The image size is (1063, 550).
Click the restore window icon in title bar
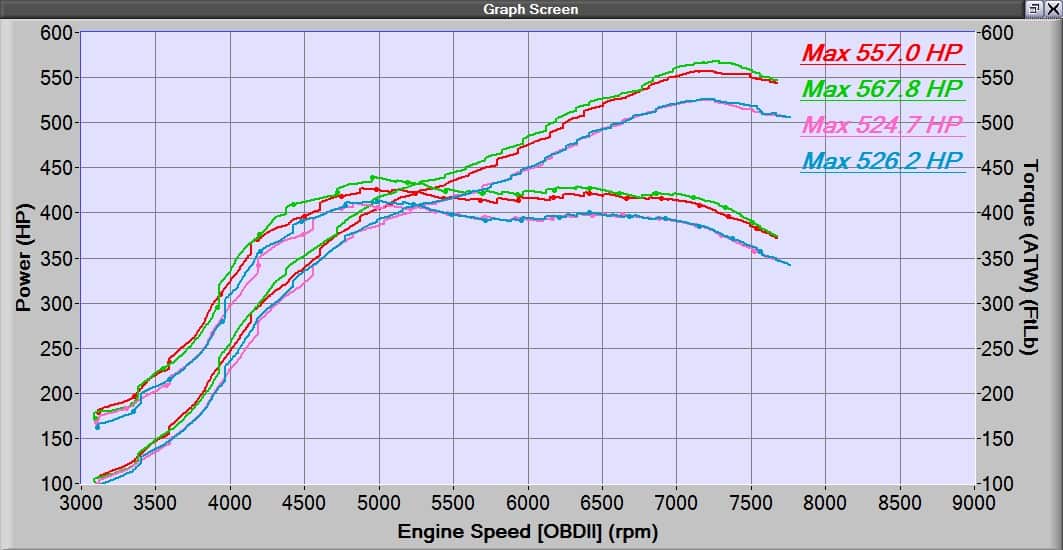click(x=1032, y=8)
